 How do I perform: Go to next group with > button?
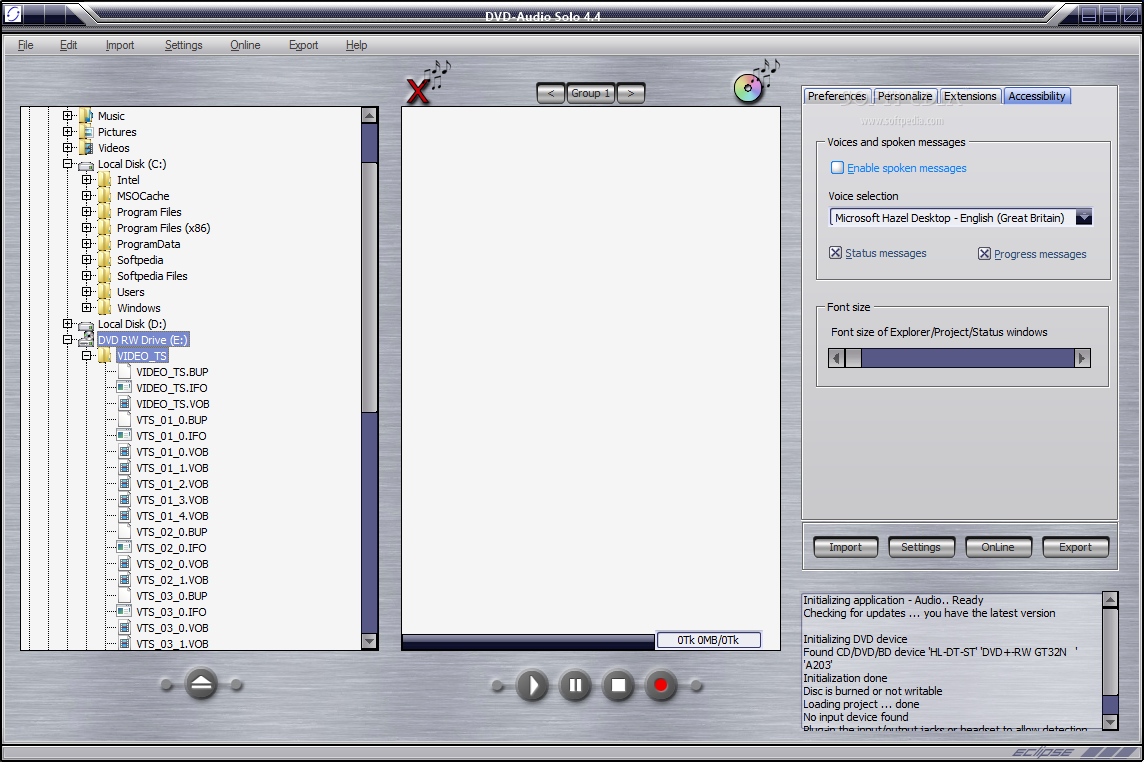631,93
